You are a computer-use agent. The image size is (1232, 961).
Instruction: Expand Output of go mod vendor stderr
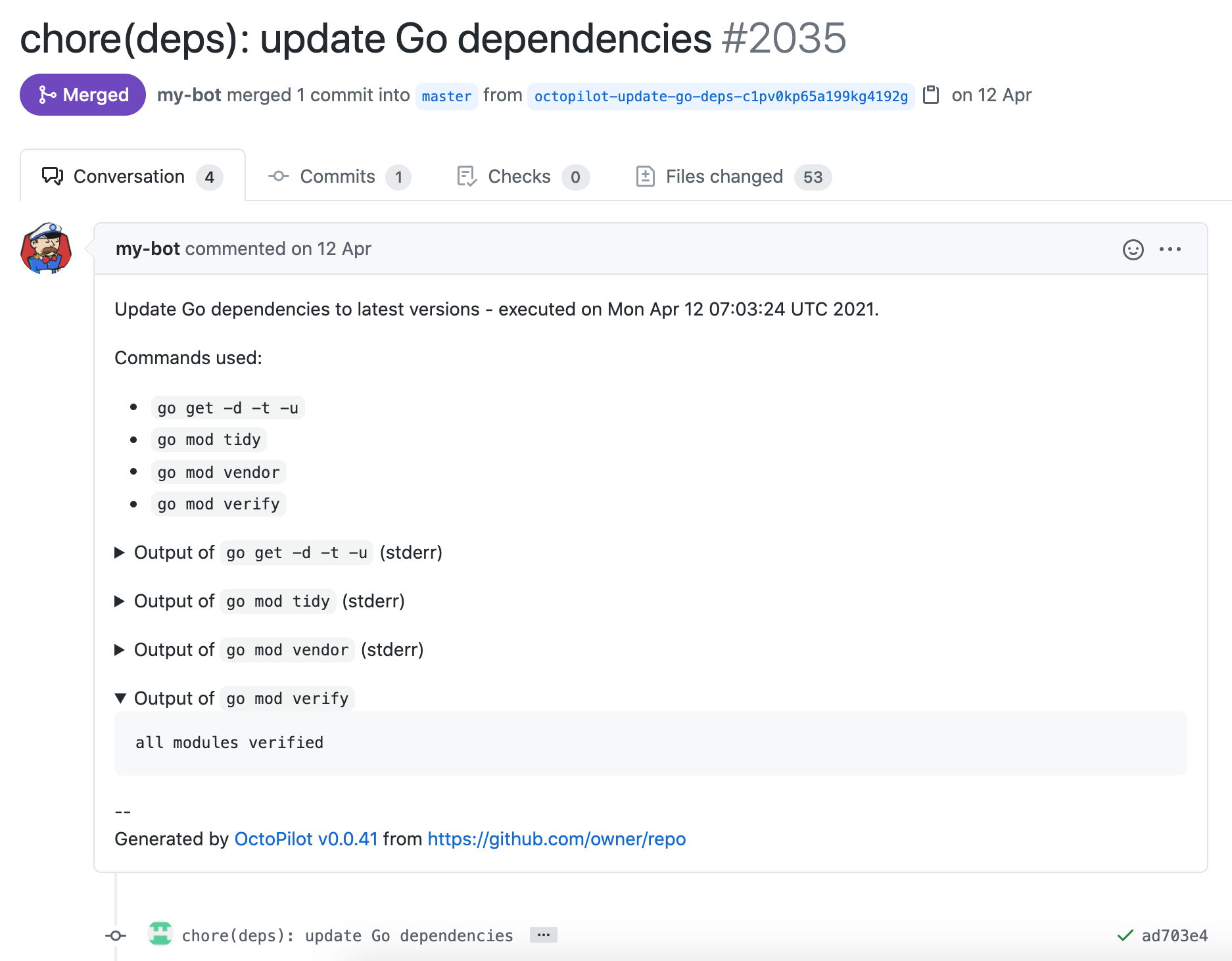[x=120, y=650]
